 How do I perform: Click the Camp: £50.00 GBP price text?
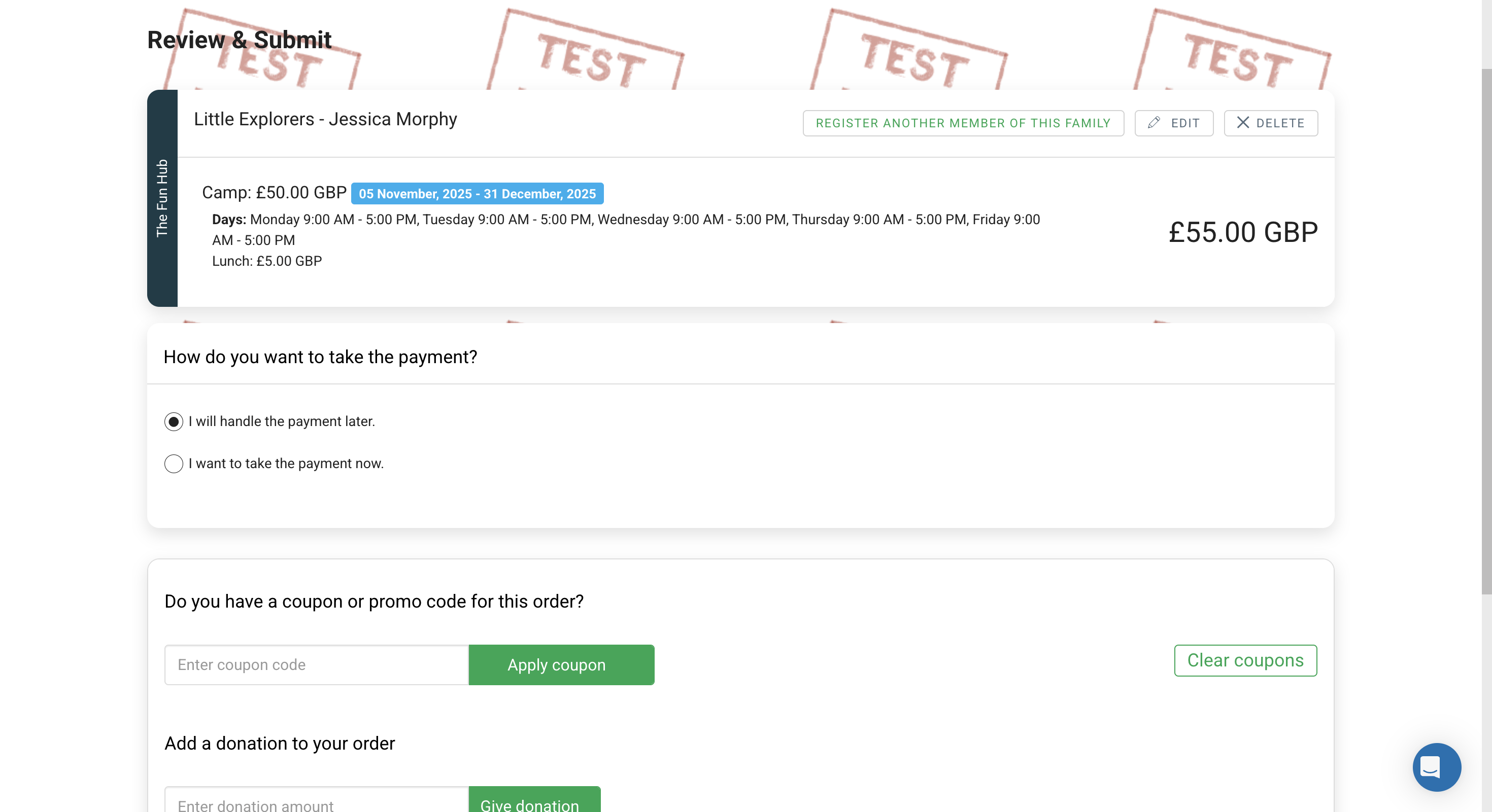[274, 193]
